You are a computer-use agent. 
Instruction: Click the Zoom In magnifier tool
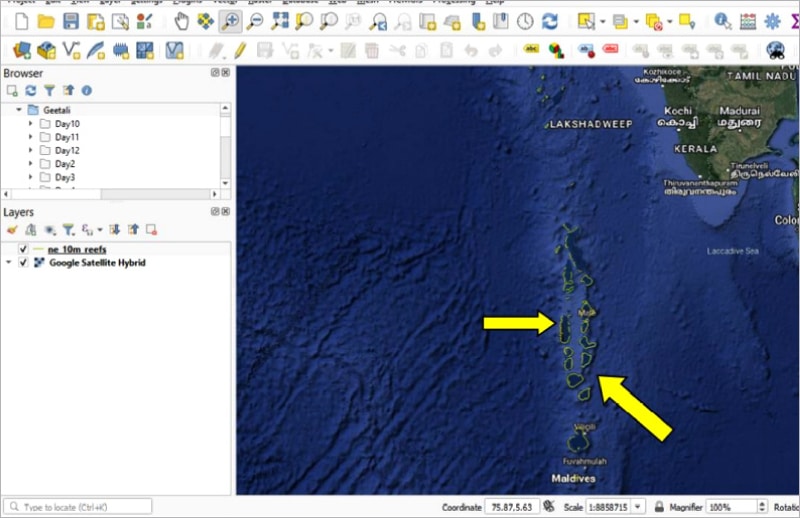pyautogui.click(x=231, y=21)
